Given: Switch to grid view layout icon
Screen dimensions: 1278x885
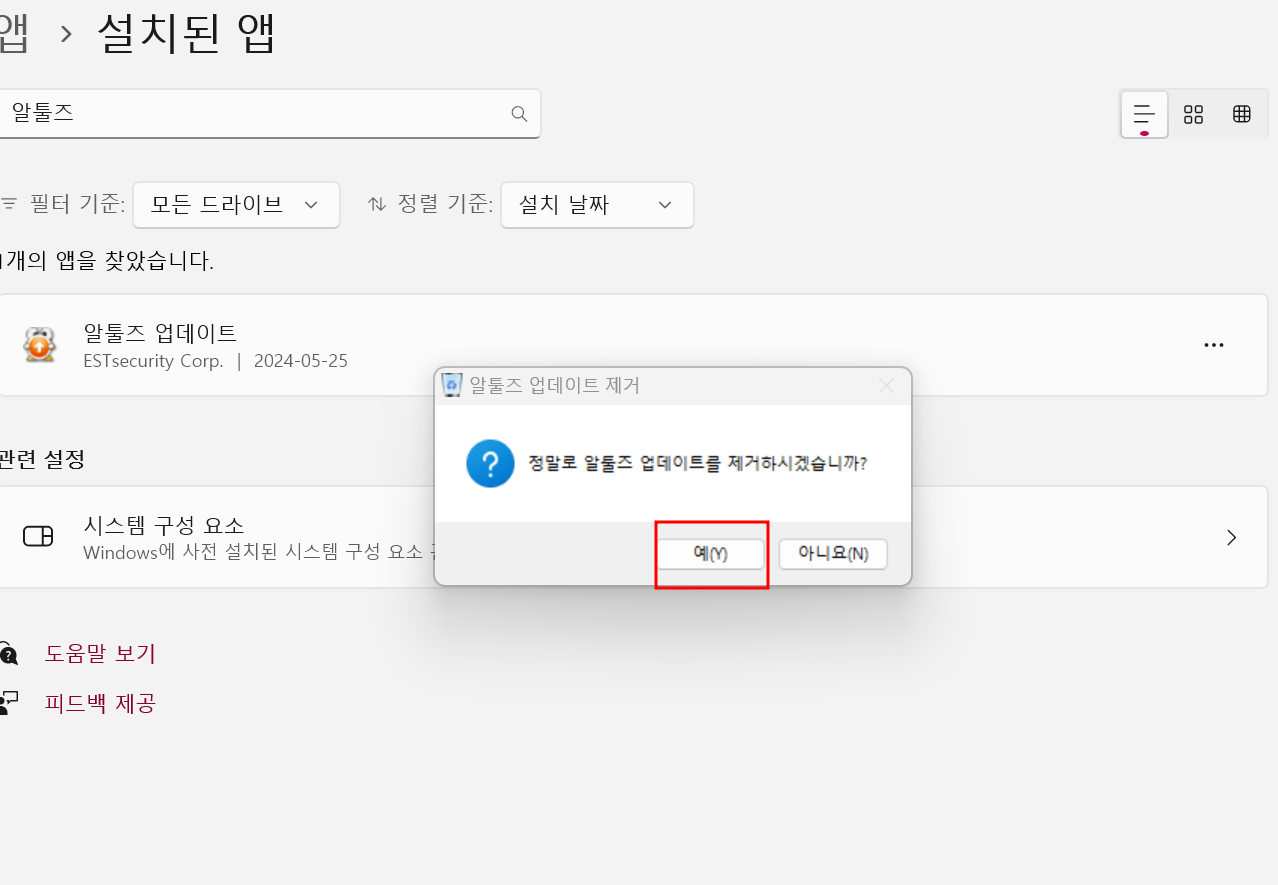Looking at the screenshot, I should (1193, 114).
